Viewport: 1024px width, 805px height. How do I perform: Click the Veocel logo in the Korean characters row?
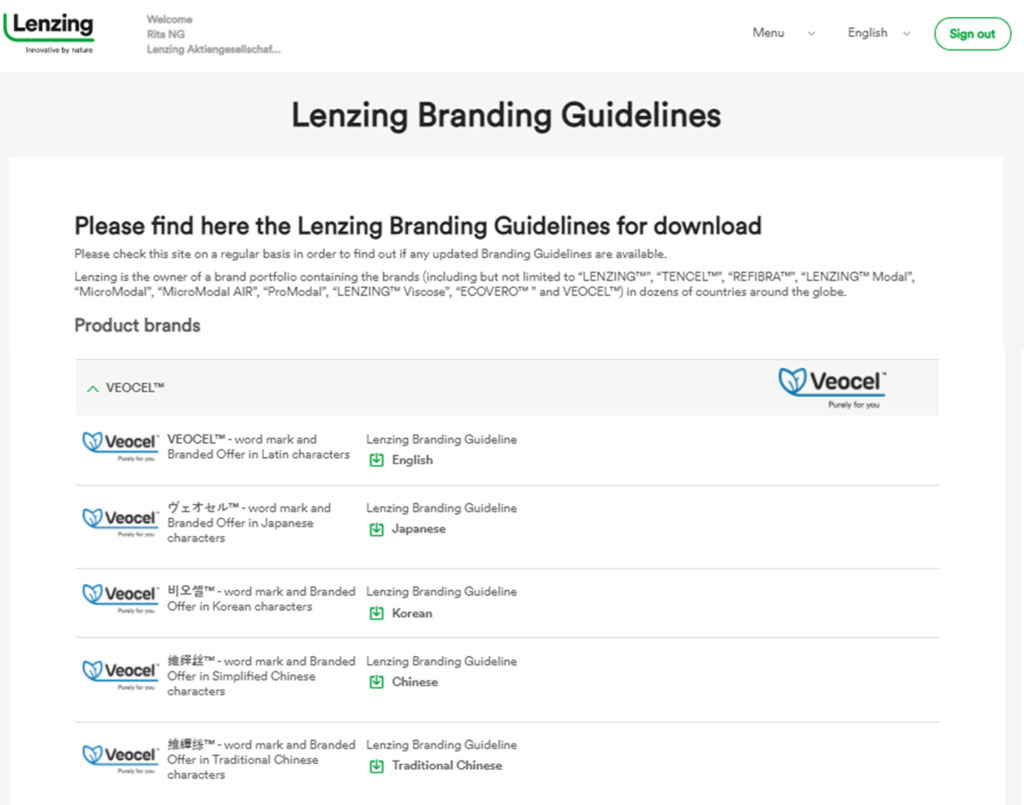point(120,599)
